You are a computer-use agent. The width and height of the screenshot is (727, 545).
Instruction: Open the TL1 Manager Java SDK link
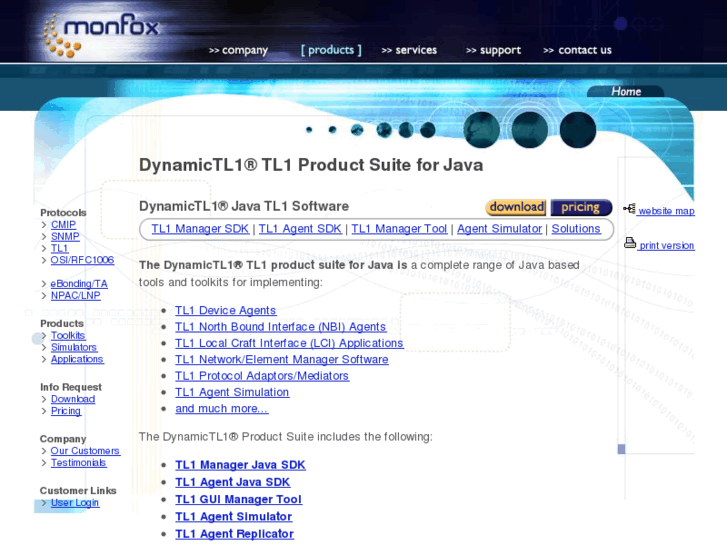pyautogui.click(x=240, y=465)
